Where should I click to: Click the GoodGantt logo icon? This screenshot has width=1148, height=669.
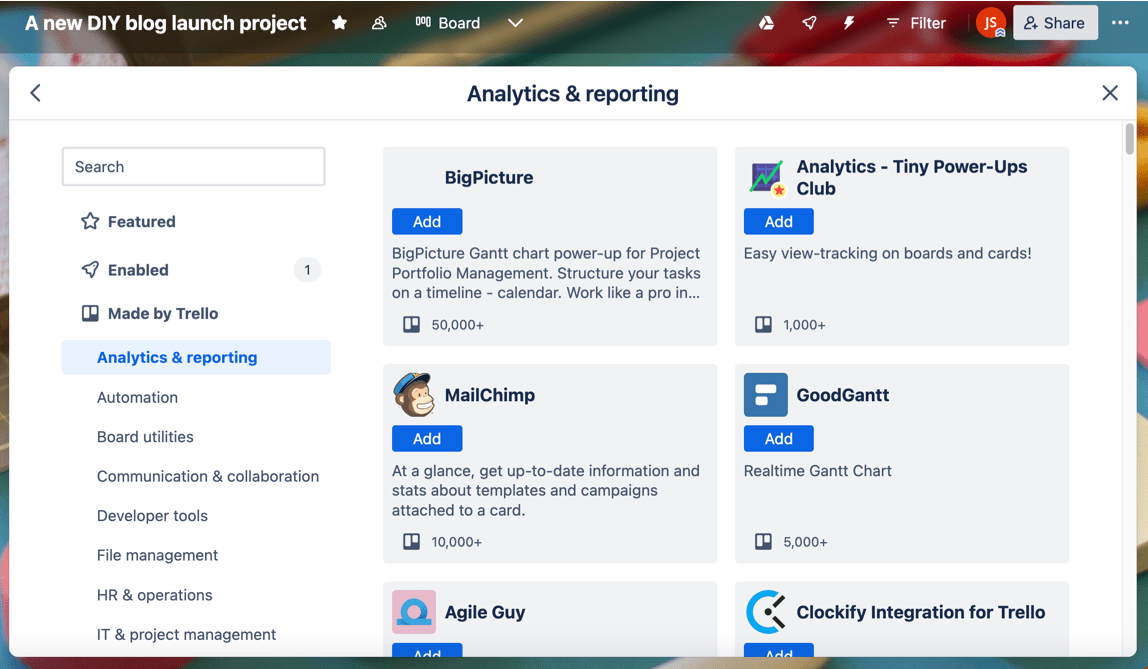coord(766,395)
